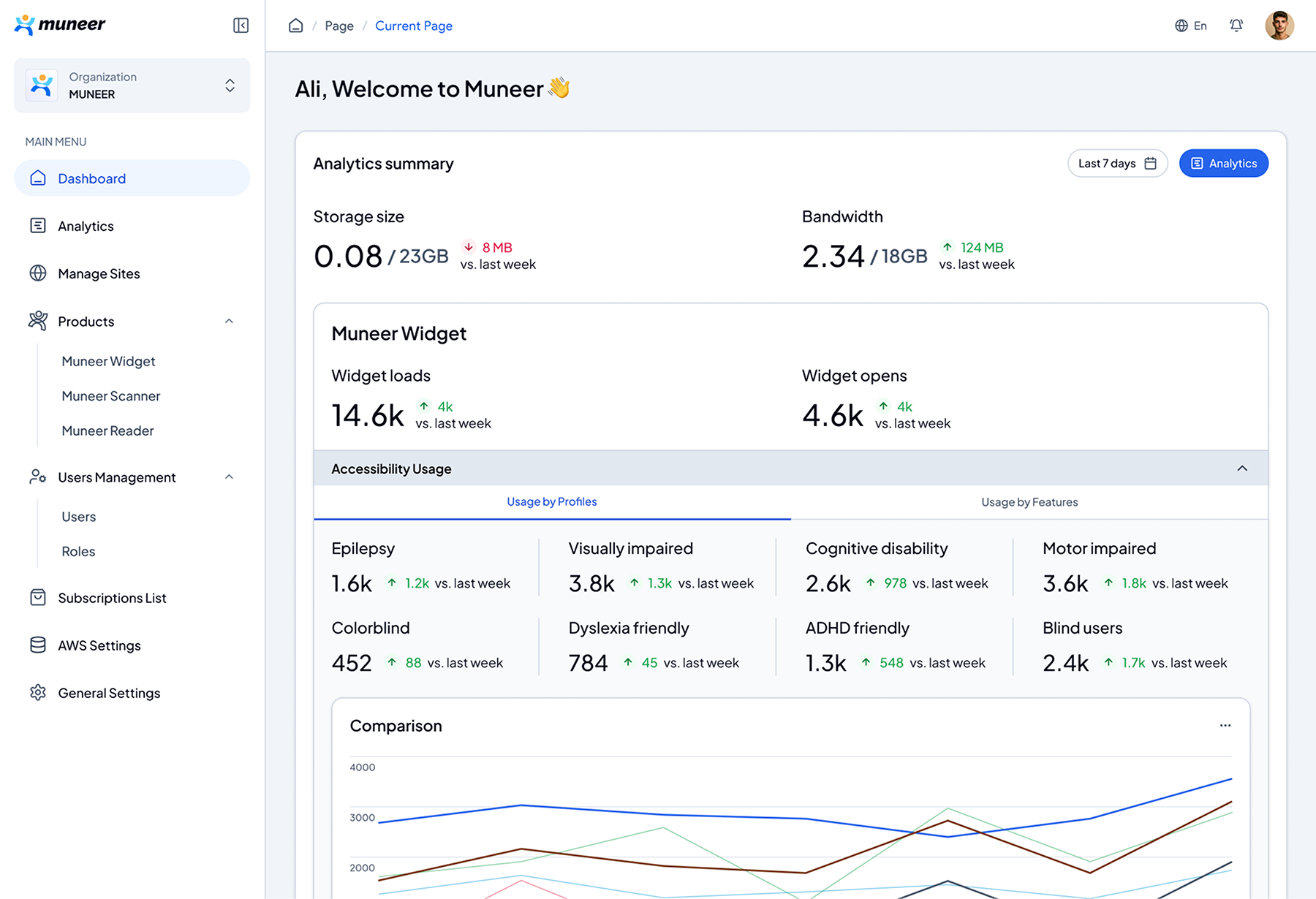This screenshot has width=1316, height=899.
Task: Click the Widget loads 14.6k value
Action: click(x=368, y=415)
